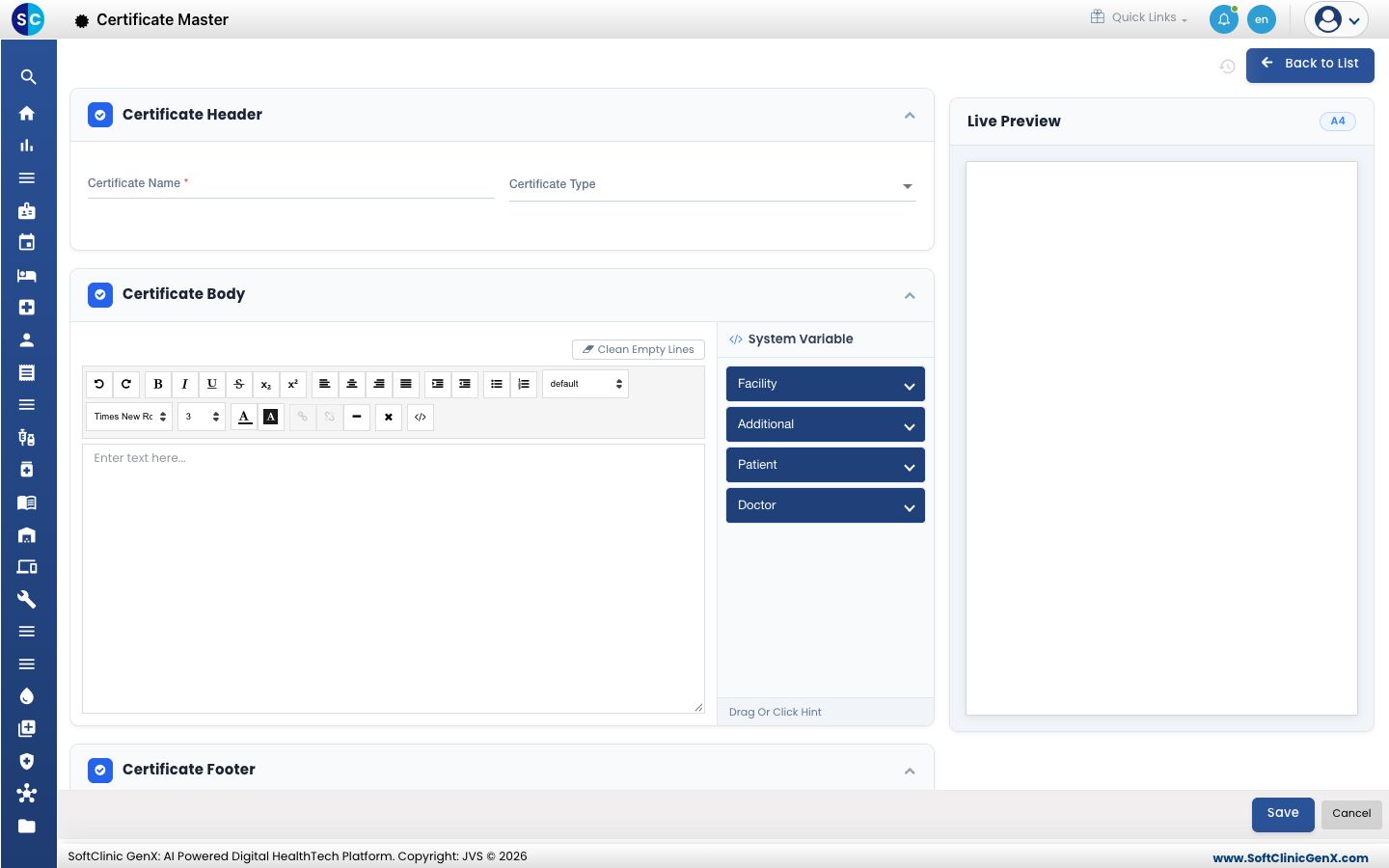Center align the text
1389x868 pixels.
click(x=352, y=384)
